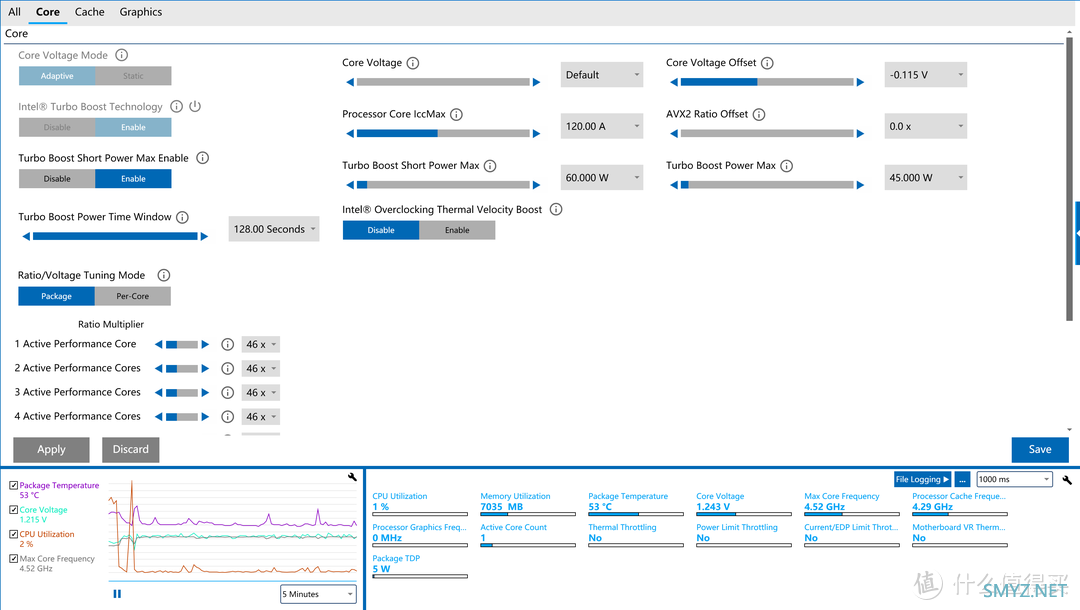Viewport: 1080px width, 610px height.
Task: Increase Core Voltage Offset with right arrow
Action: pyautogui.click(x=860, y=82)
